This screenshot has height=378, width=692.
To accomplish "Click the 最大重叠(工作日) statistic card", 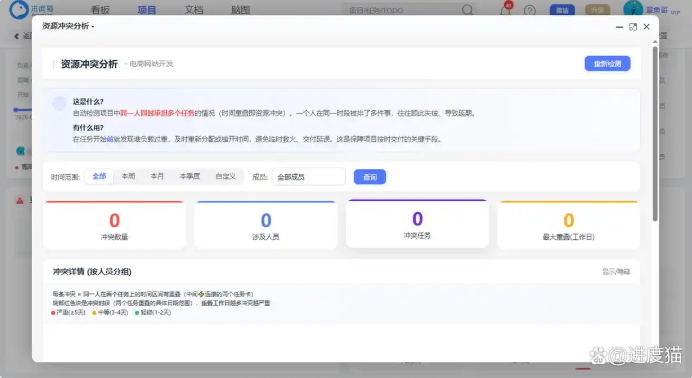I will pyautogui.click(x=568, y=225).
